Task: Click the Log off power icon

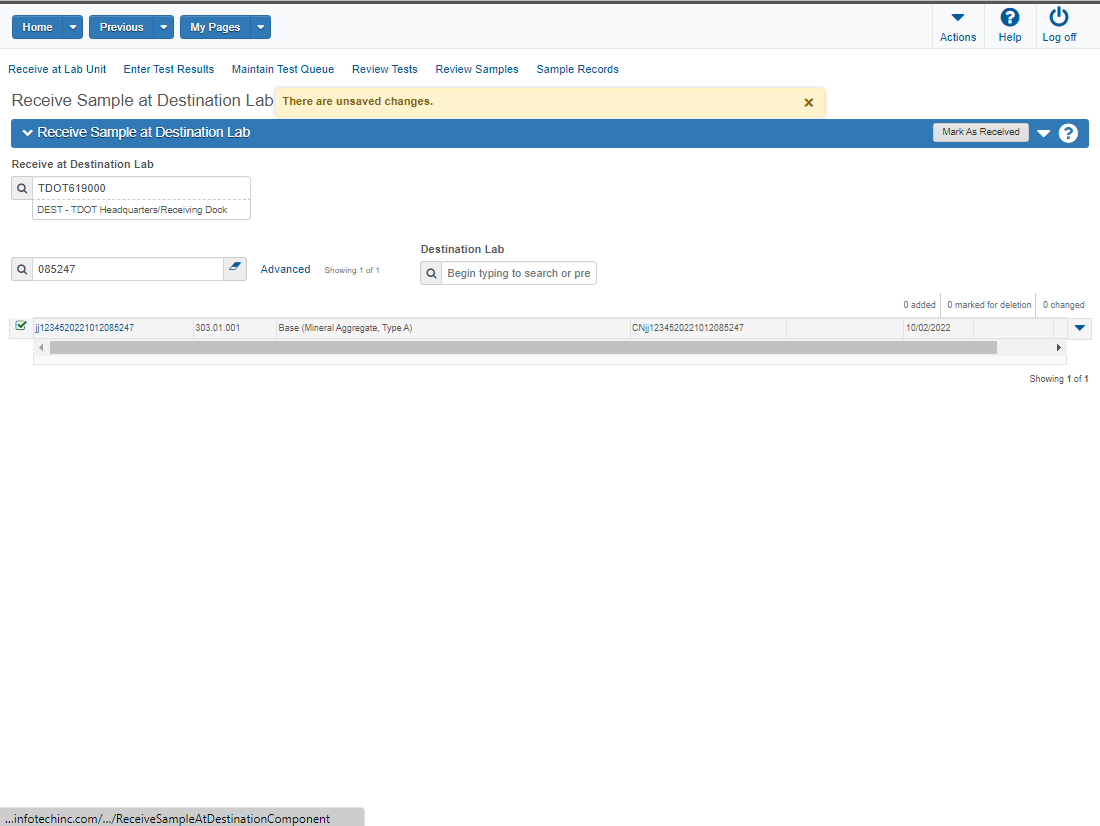Action: tap(1059, 17)
